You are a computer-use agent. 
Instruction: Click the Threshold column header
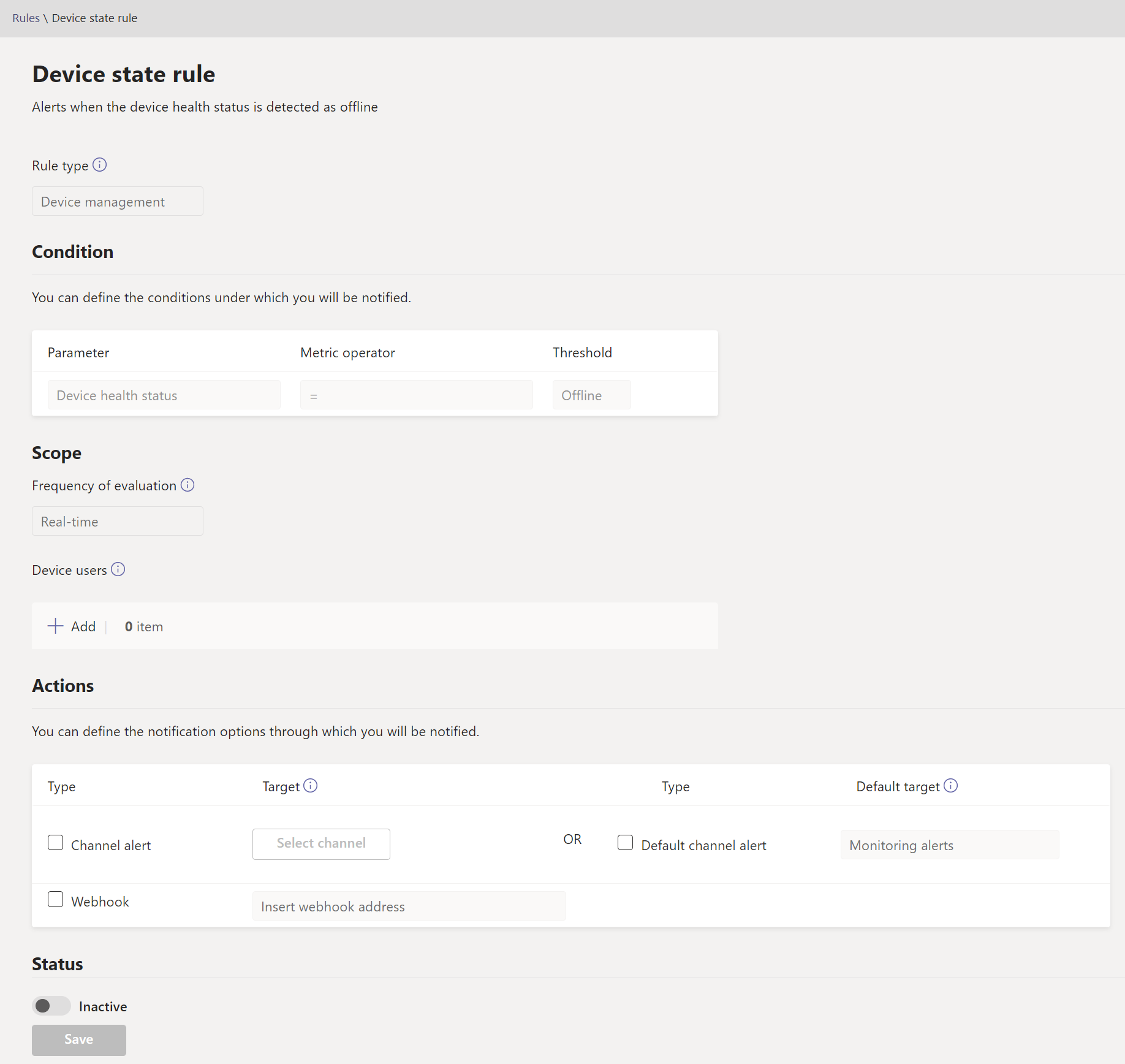(583, 352)
